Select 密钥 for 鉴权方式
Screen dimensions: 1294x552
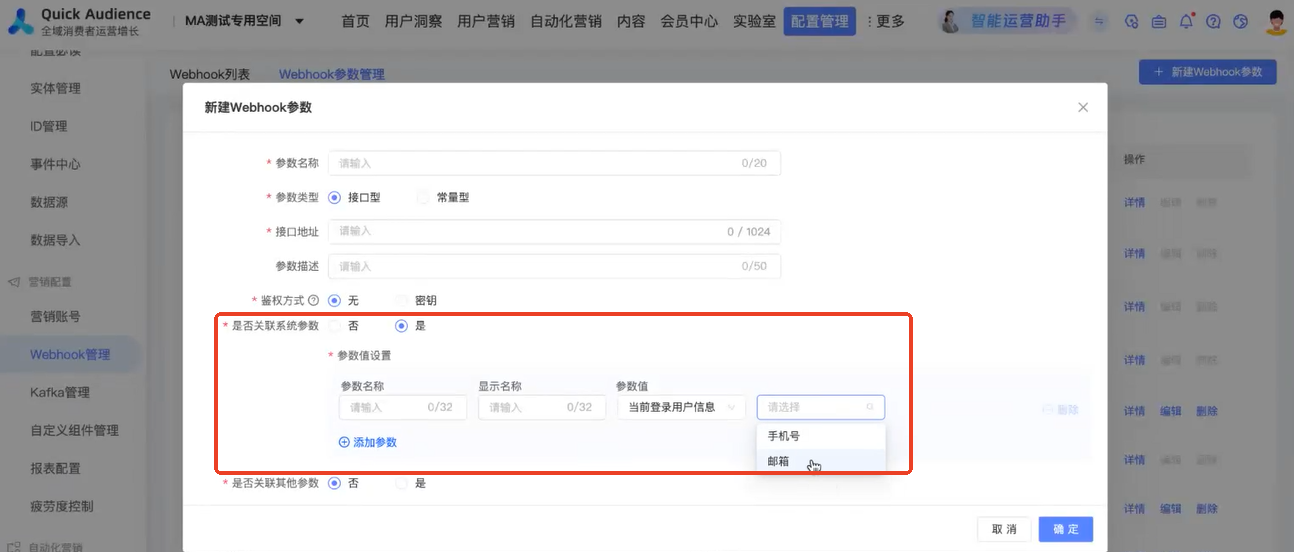coord(401,300)
